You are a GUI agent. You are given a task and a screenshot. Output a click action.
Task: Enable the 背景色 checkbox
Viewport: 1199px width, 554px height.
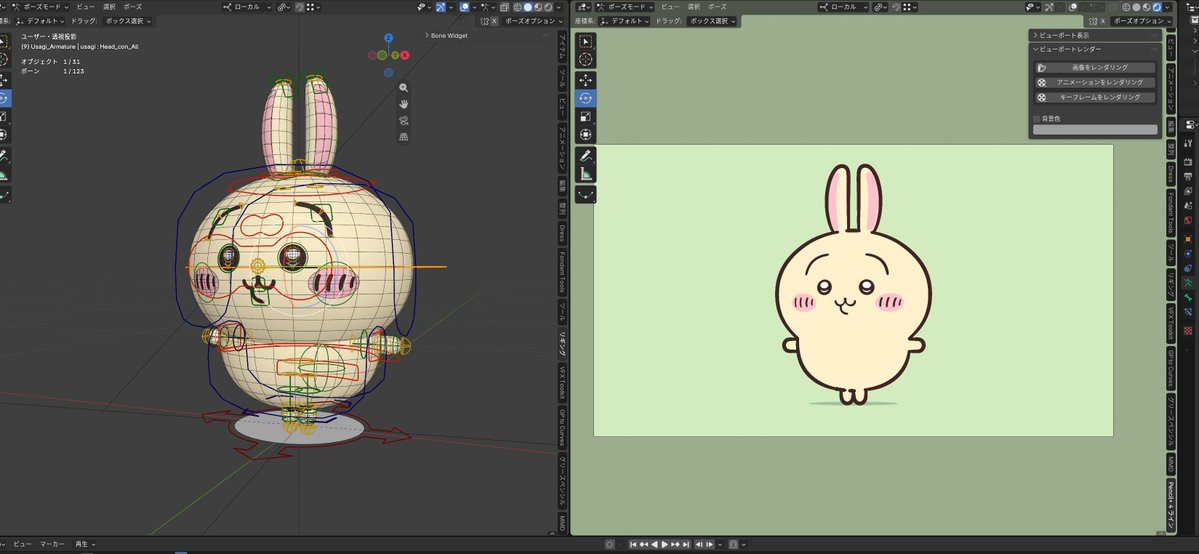click(1037, 119)
